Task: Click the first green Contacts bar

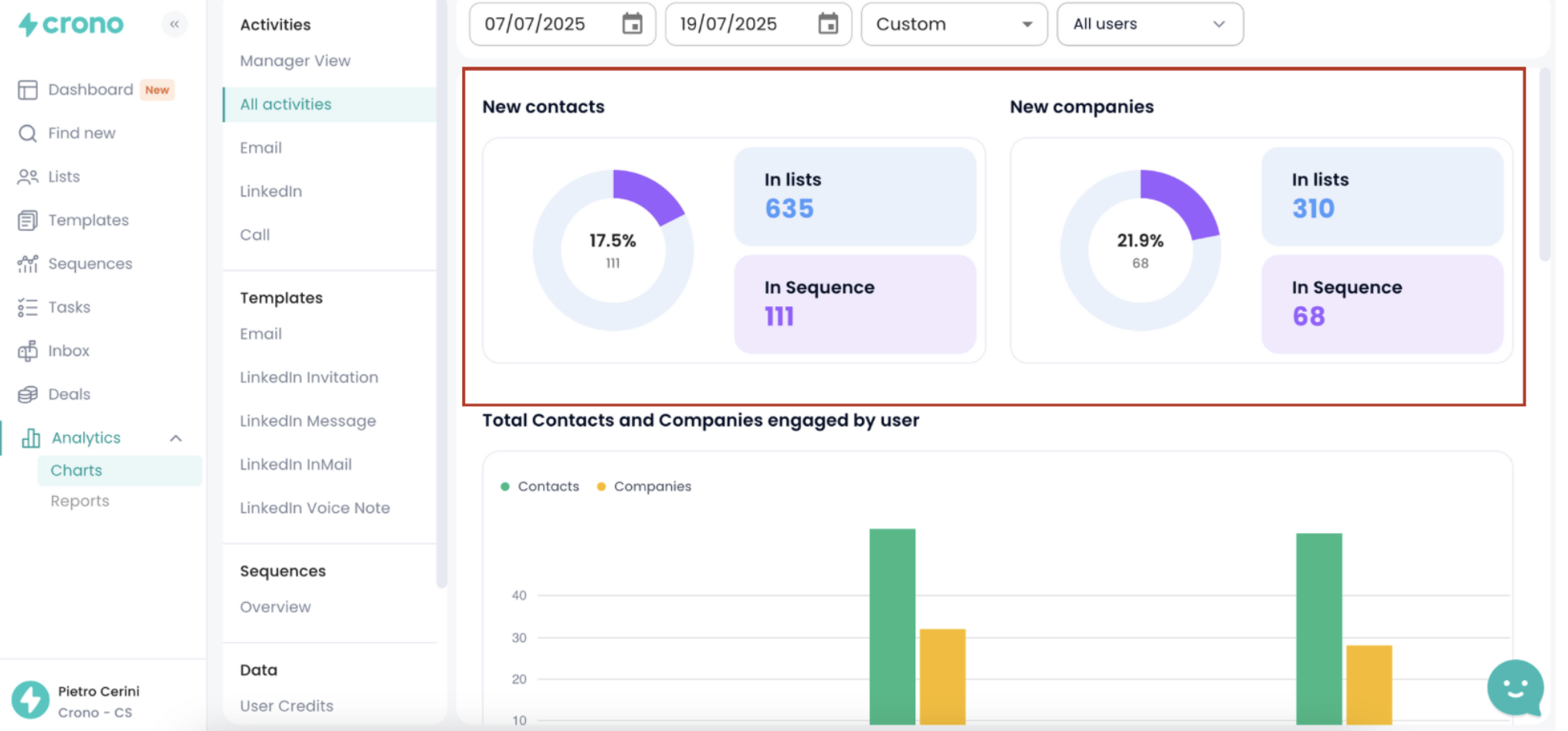Action: coord(892,627)
